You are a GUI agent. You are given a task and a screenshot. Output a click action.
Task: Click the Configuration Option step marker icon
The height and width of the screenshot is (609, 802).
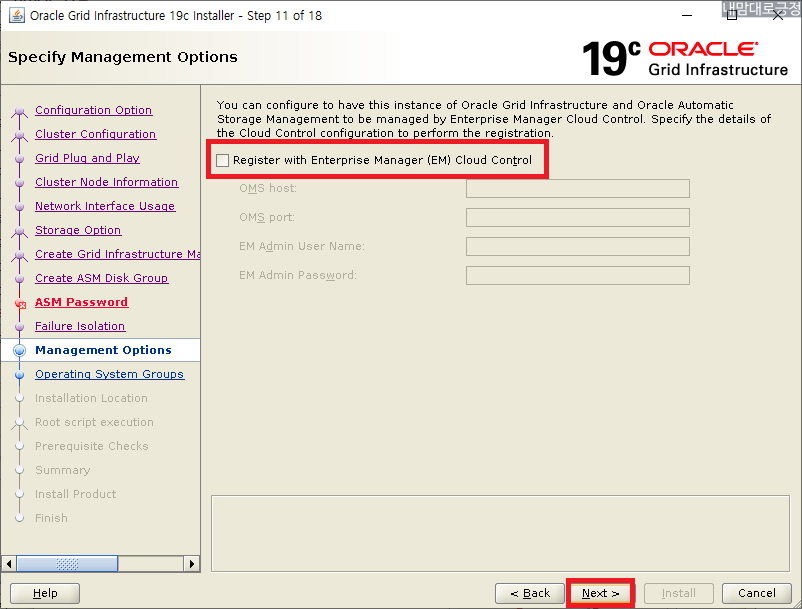19,110
